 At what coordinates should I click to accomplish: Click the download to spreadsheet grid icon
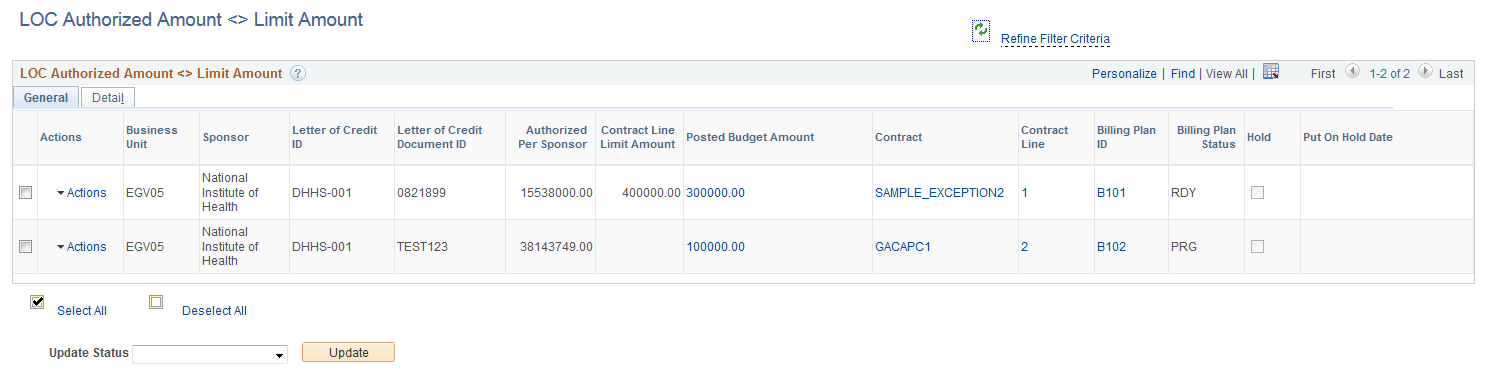[x=1271, y=72]
